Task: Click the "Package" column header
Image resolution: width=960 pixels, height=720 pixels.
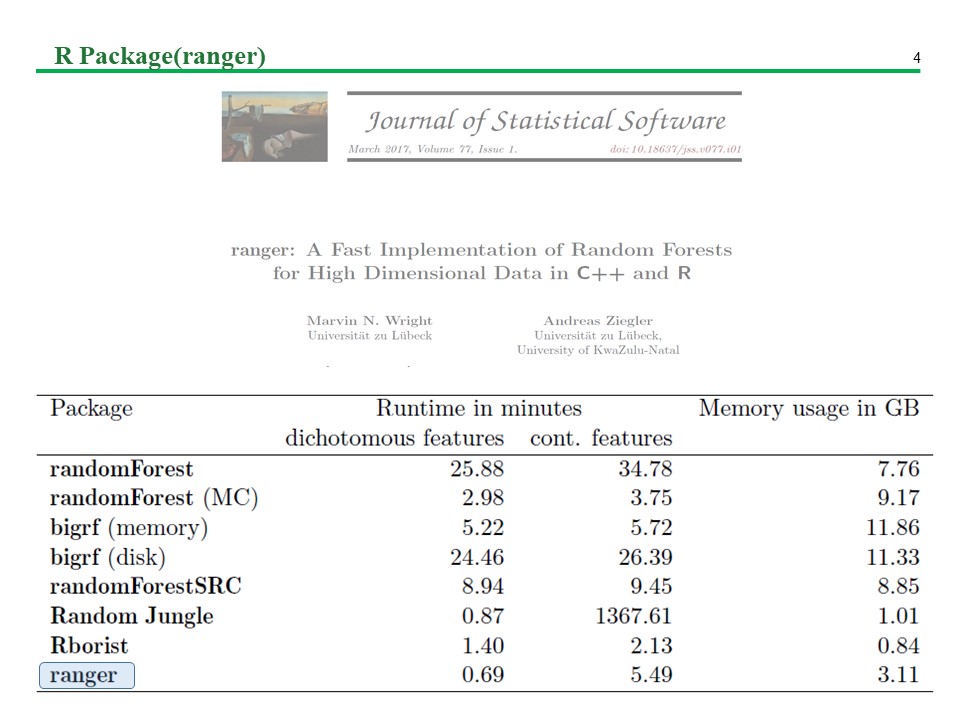Action: click(91, 408)
